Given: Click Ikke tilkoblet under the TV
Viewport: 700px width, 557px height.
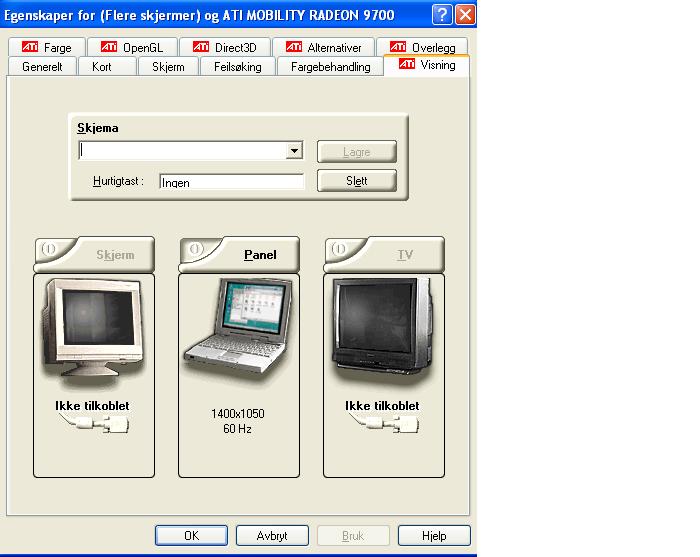Looking at the screenshot, I should click(382, 406).
